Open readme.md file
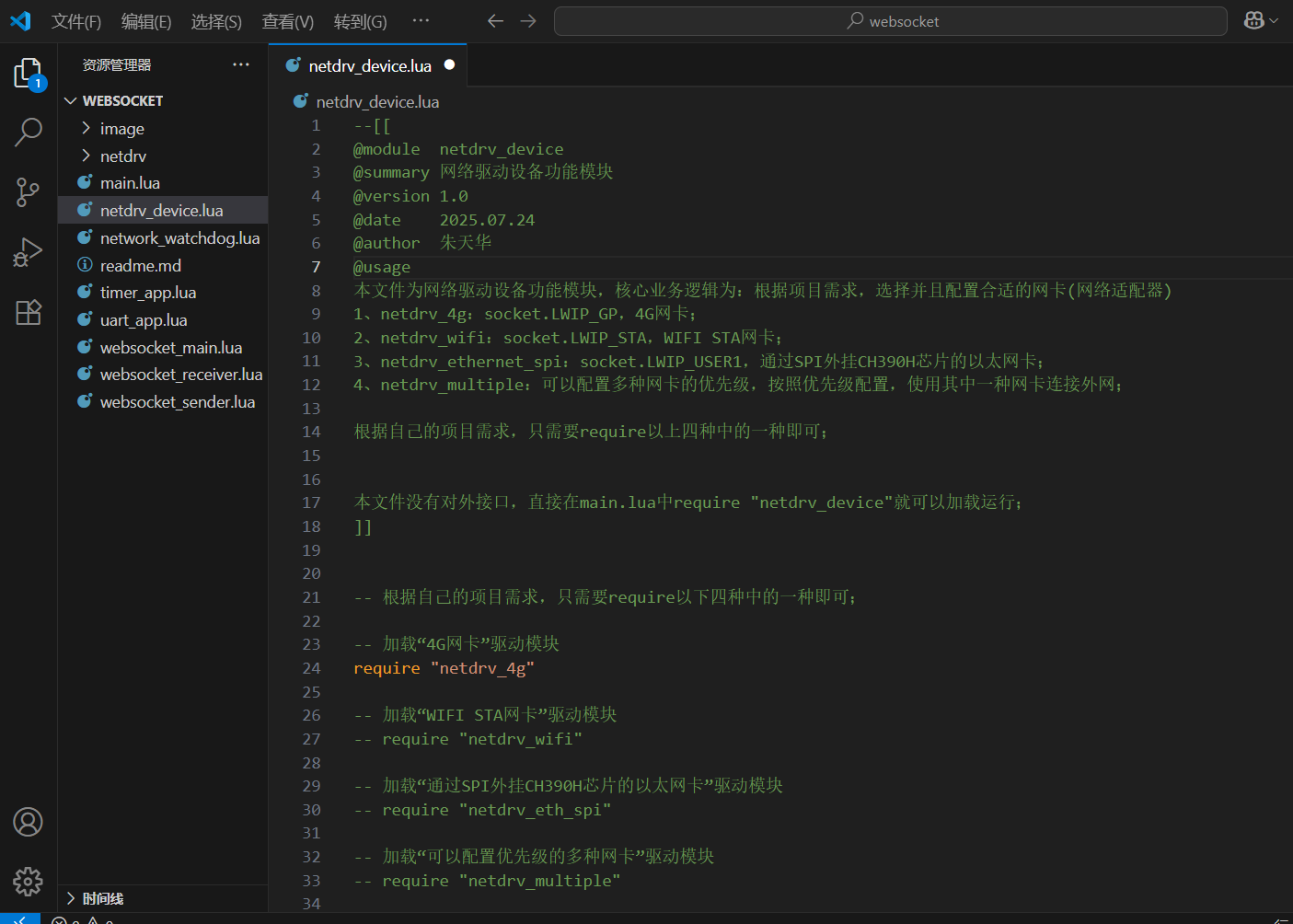1293x924 pixels. coord(163,265)
